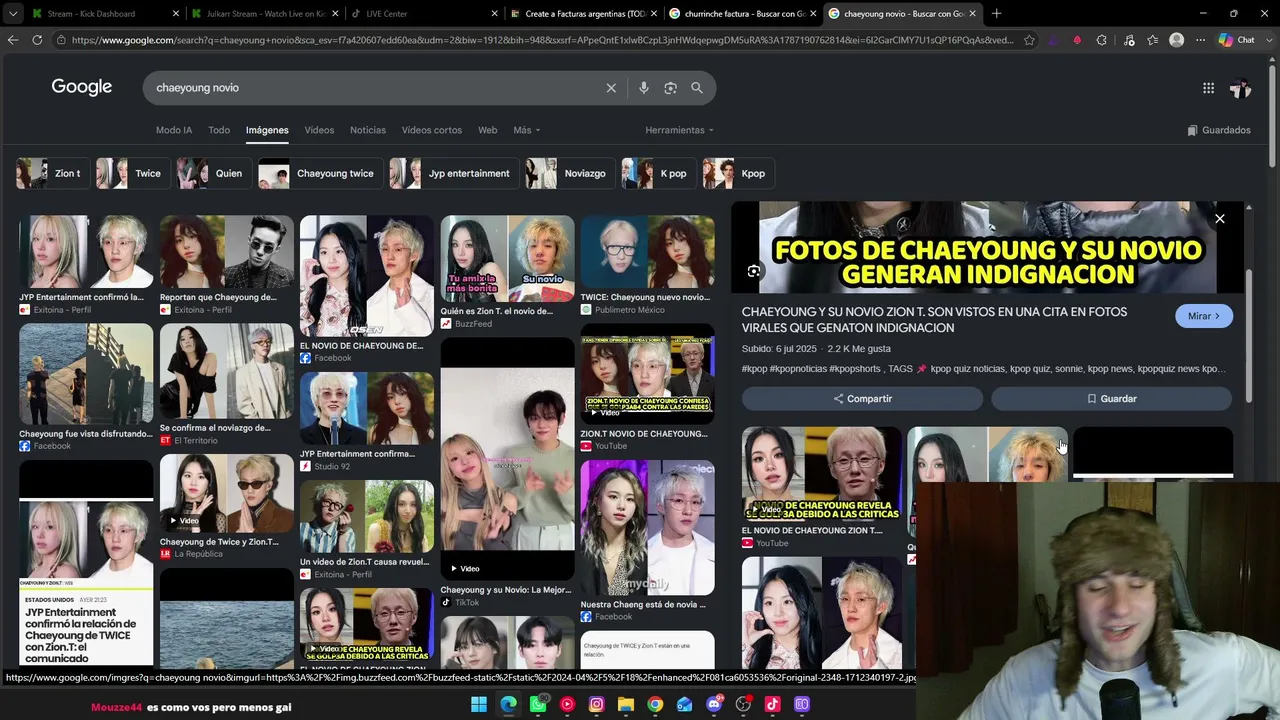Viewport: 1280px width, 720px height.
Task: Filter results by the Noviazgo chip
Action: (x=568, y=173)
